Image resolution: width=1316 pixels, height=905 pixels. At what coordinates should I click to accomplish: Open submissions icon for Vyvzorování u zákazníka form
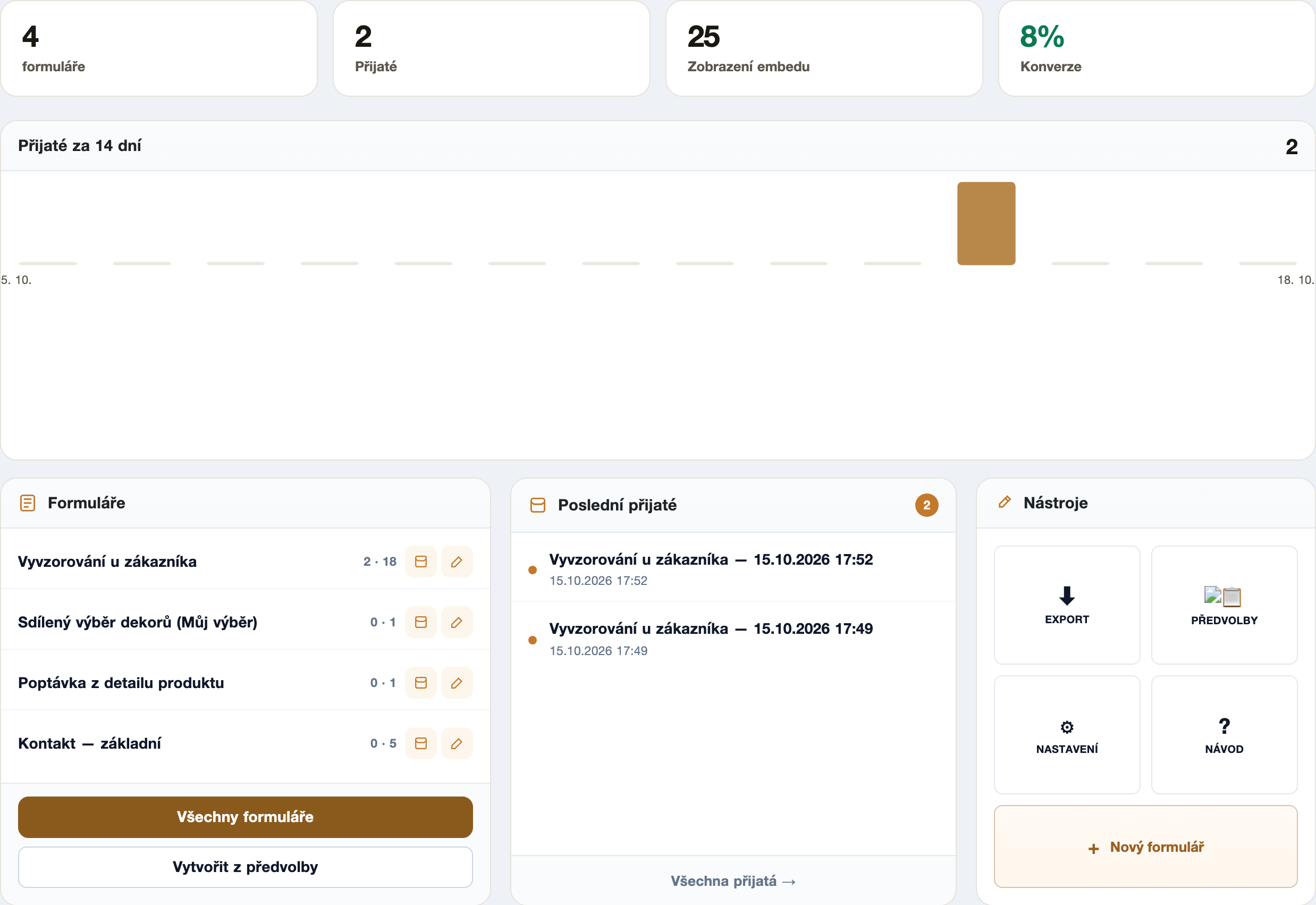click(420, 562)
